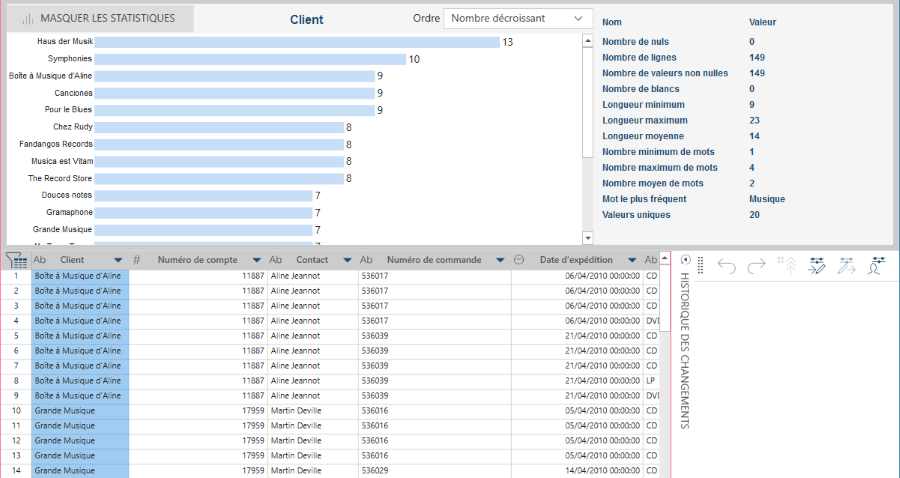Click the undo arrow in change history
Viewport: 900px width, 478px height.
(x=727, y=265)
